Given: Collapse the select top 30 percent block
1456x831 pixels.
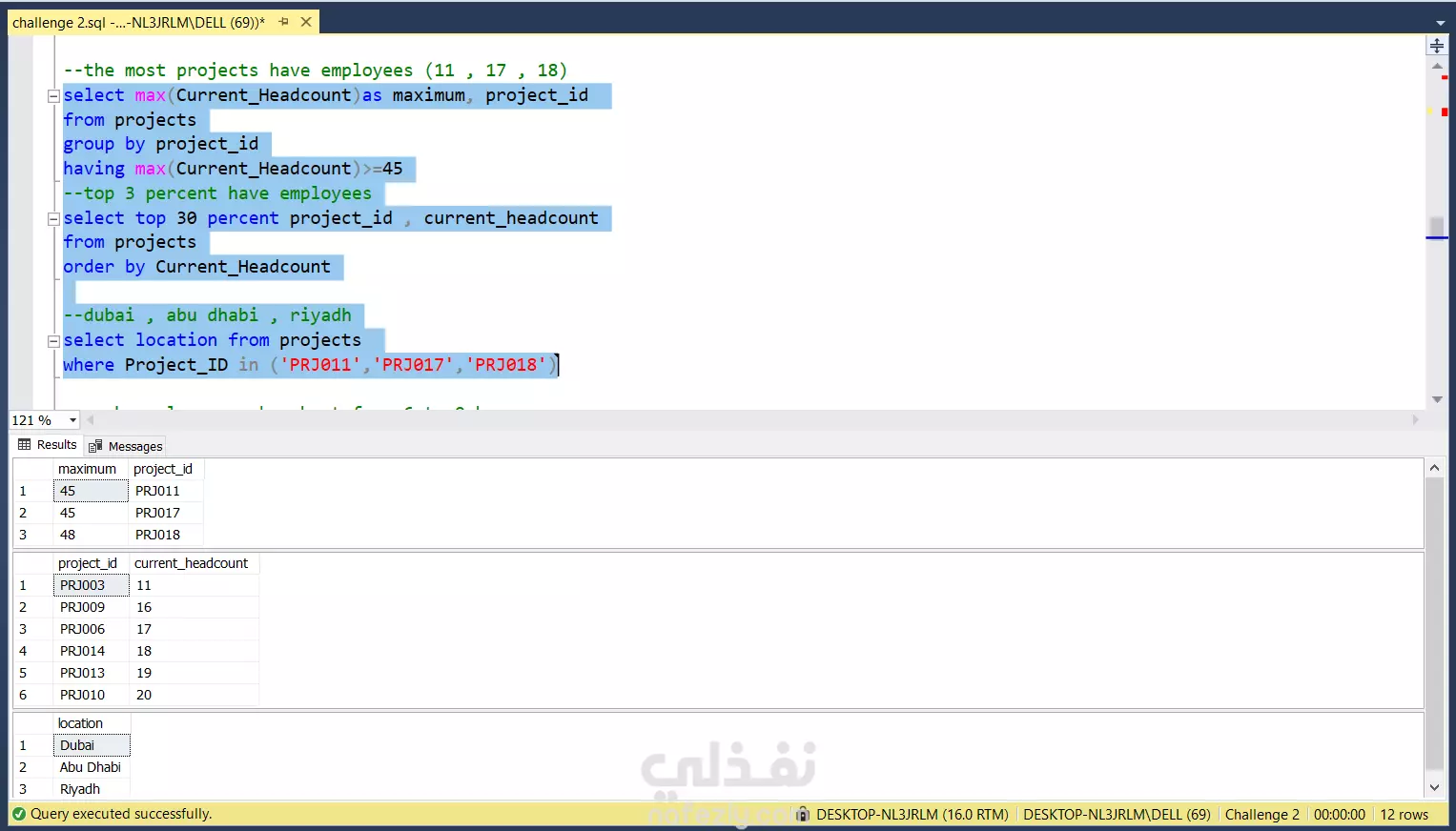Looking at the screenshot, I should pyautogui.click(x=54, y=219).
